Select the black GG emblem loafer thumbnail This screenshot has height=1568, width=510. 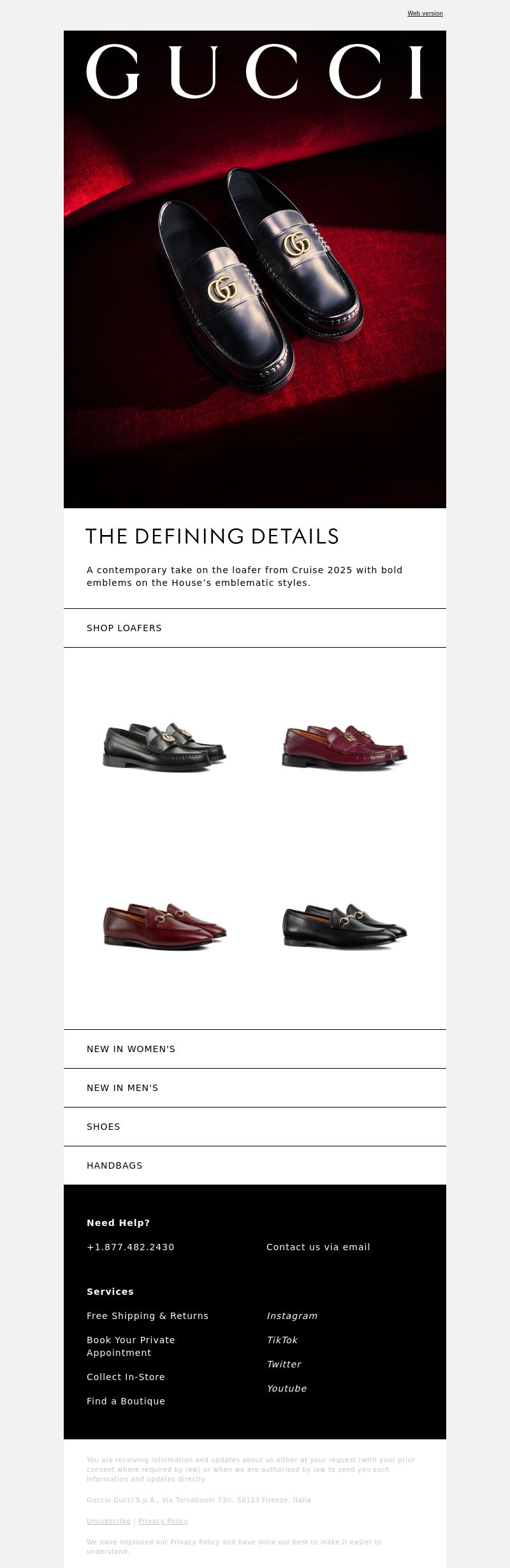tap(165, 746)
